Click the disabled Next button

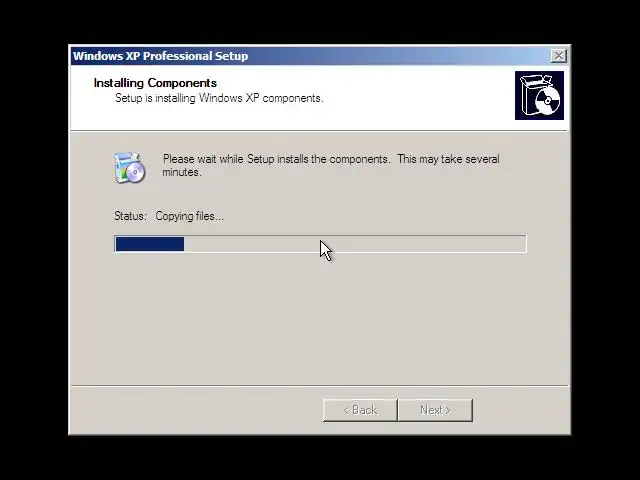[436, 410]
